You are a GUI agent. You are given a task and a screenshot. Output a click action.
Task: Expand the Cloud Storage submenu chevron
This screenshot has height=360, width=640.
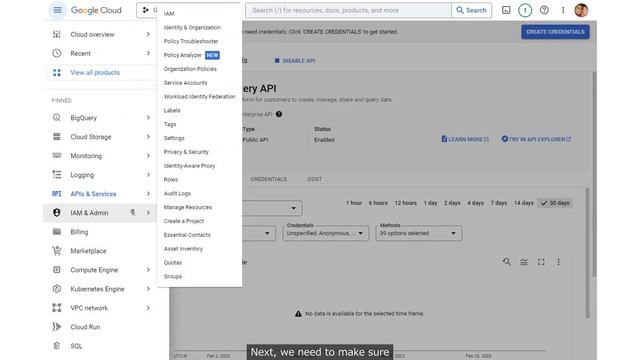tap(148, 137)
